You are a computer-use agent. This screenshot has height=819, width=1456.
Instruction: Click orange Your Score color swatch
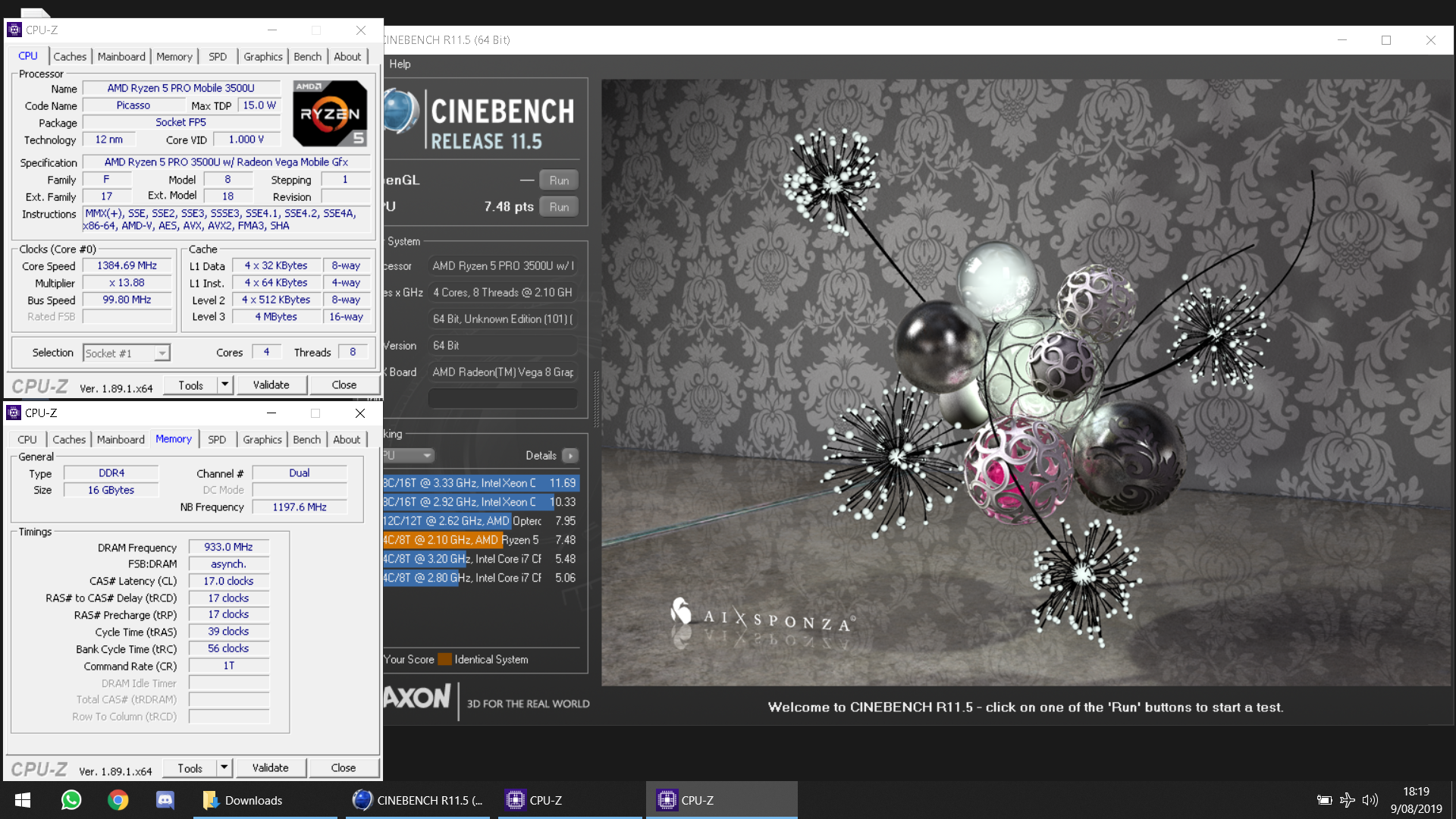pyautogui.click(x=444, y=660)
